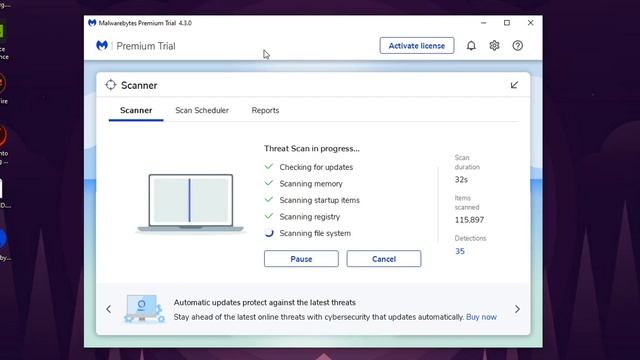640x360 pixels.
Task: Click the Scanning registry checkmark
Action: coord(269,216)
